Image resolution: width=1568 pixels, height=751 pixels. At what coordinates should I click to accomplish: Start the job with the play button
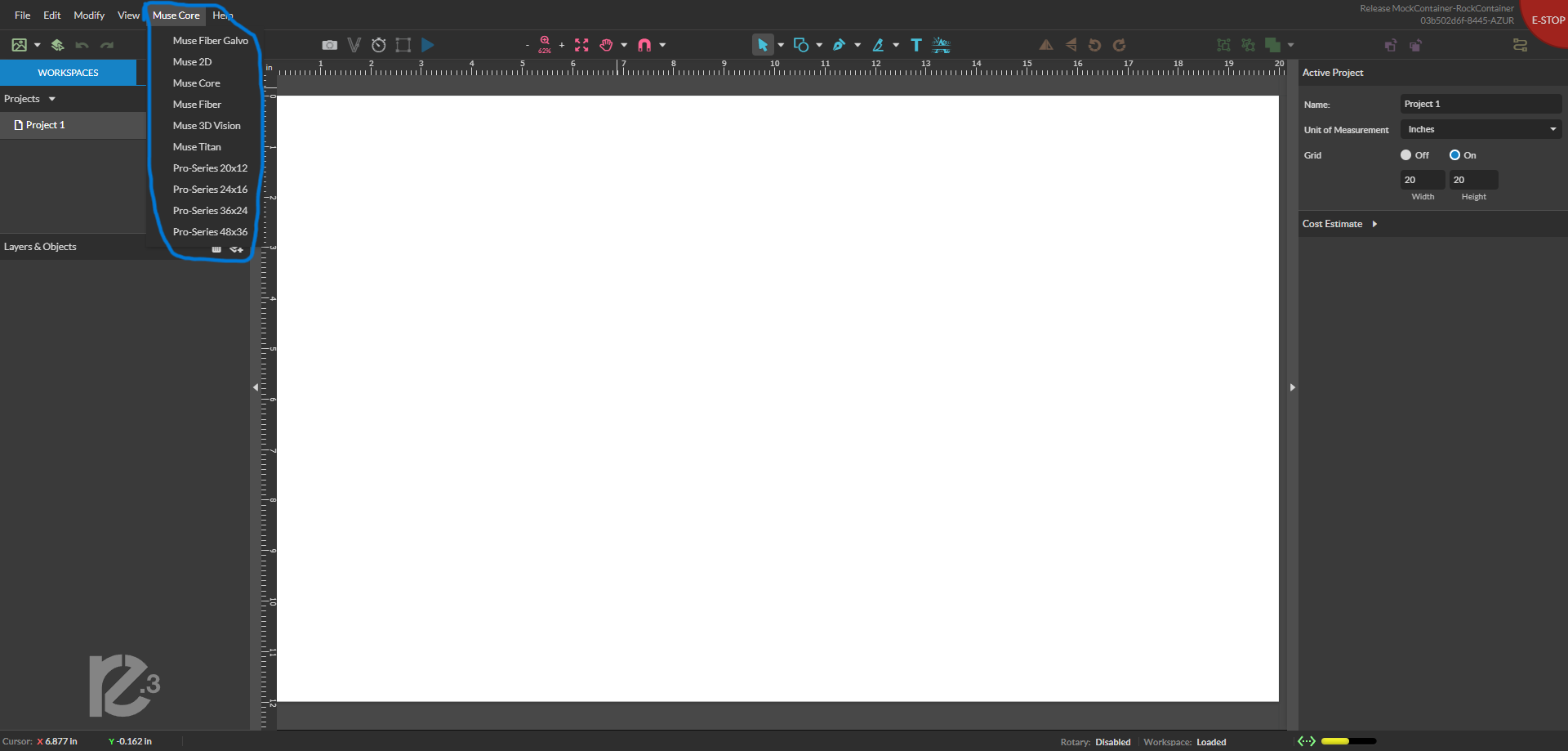point(427,45)
